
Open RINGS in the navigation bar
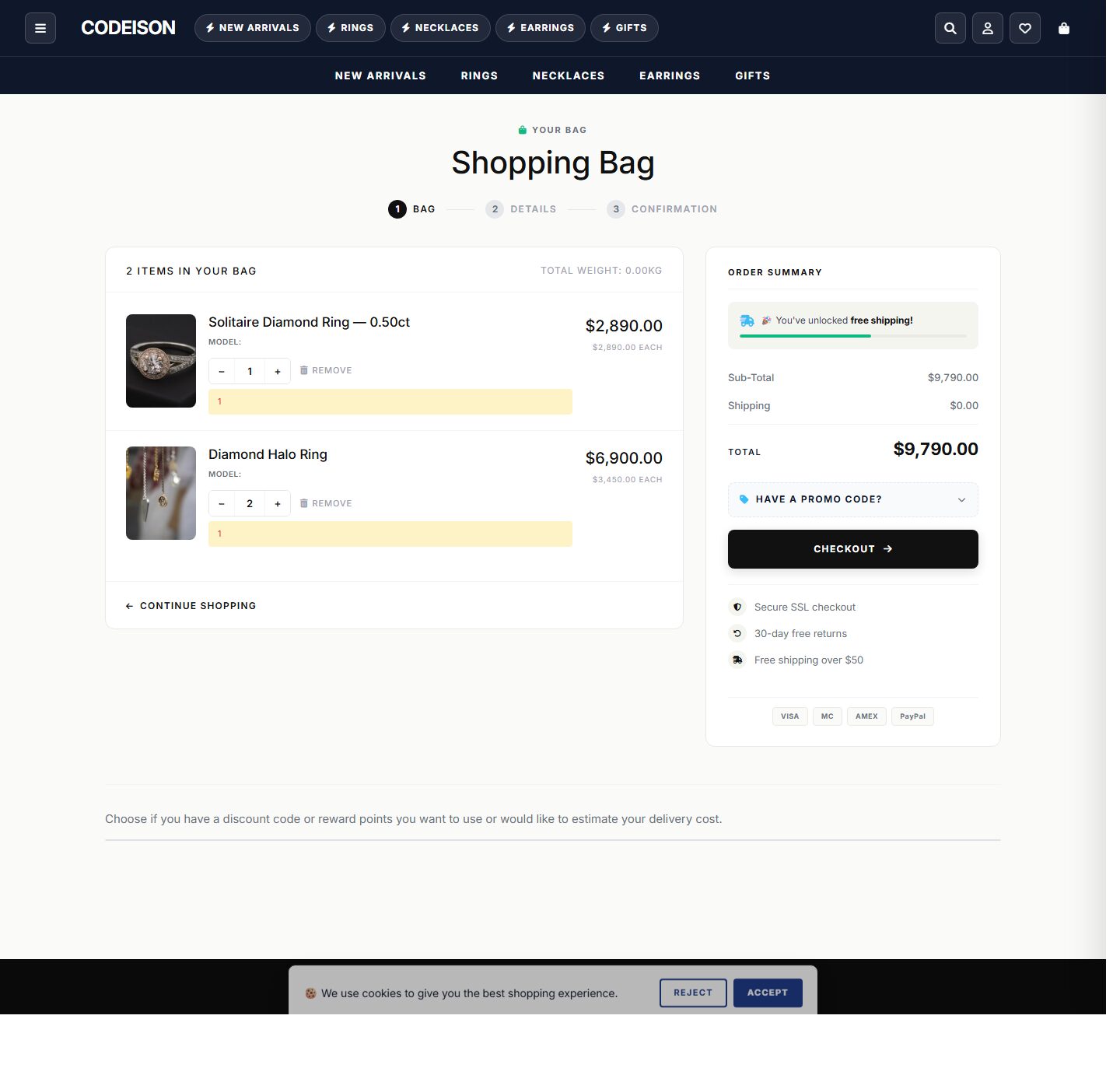479,75
